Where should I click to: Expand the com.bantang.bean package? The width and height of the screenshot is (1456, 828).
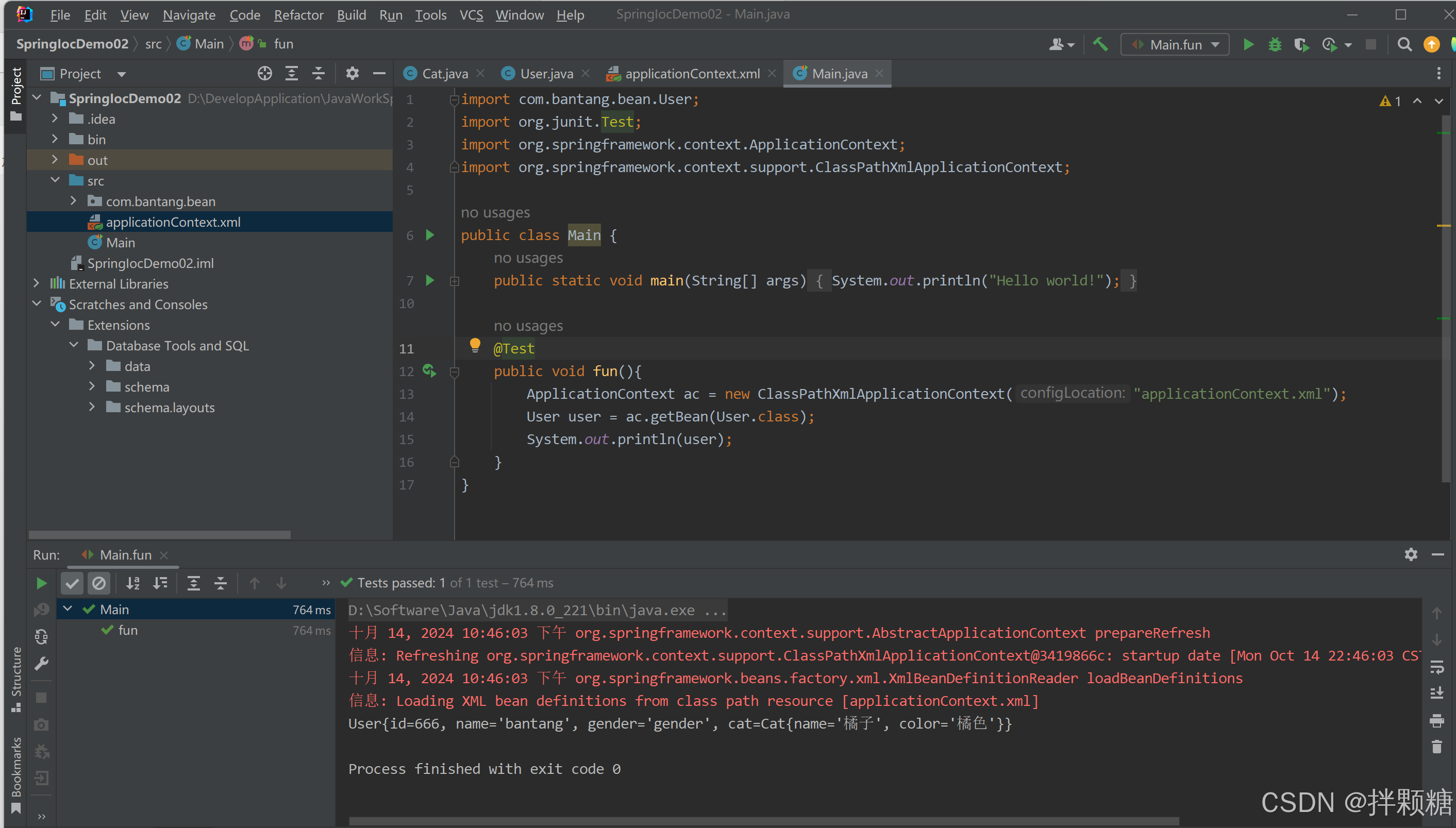coord(73,201)
